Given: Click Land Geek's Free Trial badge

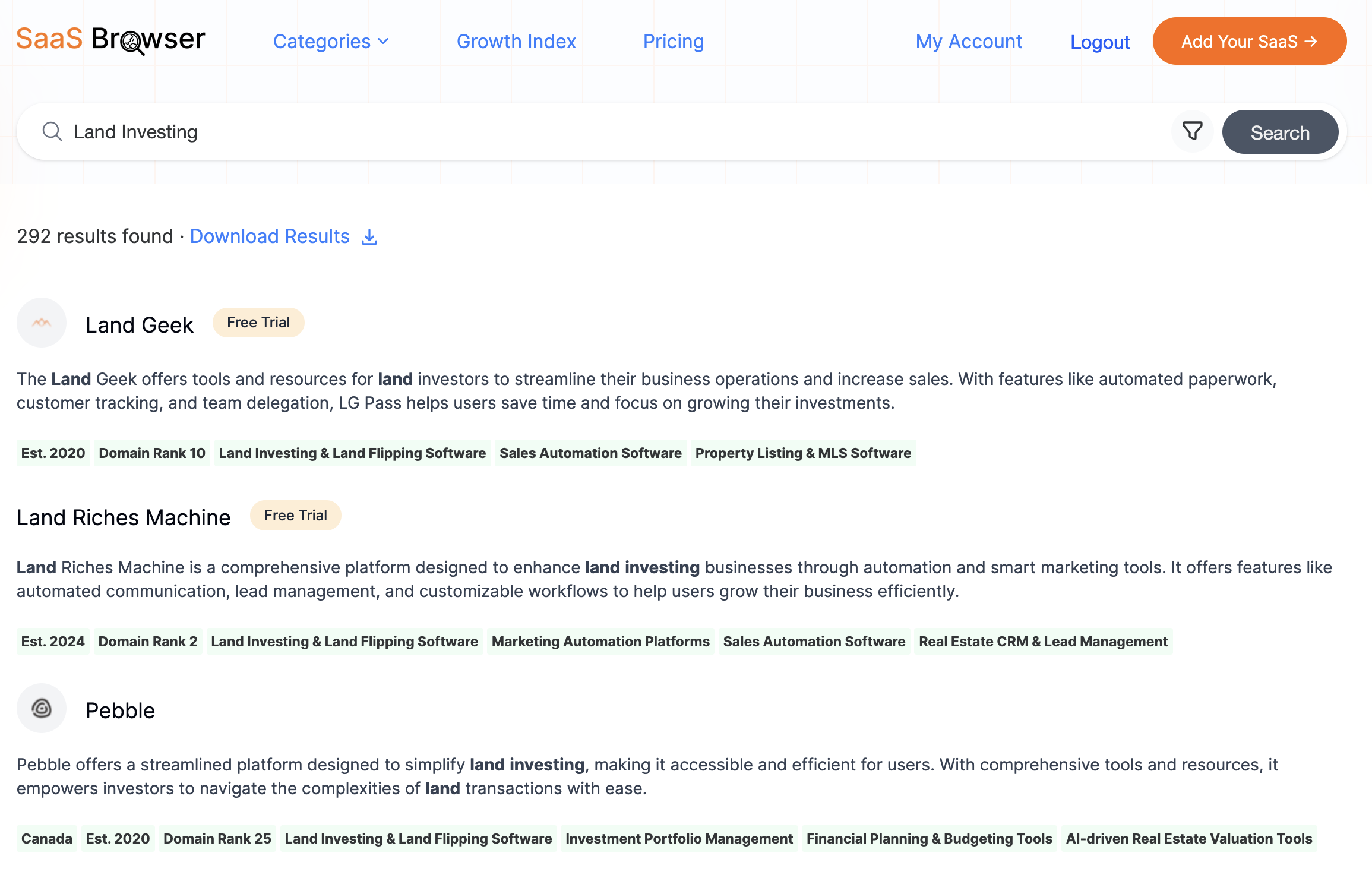Looking at the screenshot, I should tap(258, 323).
